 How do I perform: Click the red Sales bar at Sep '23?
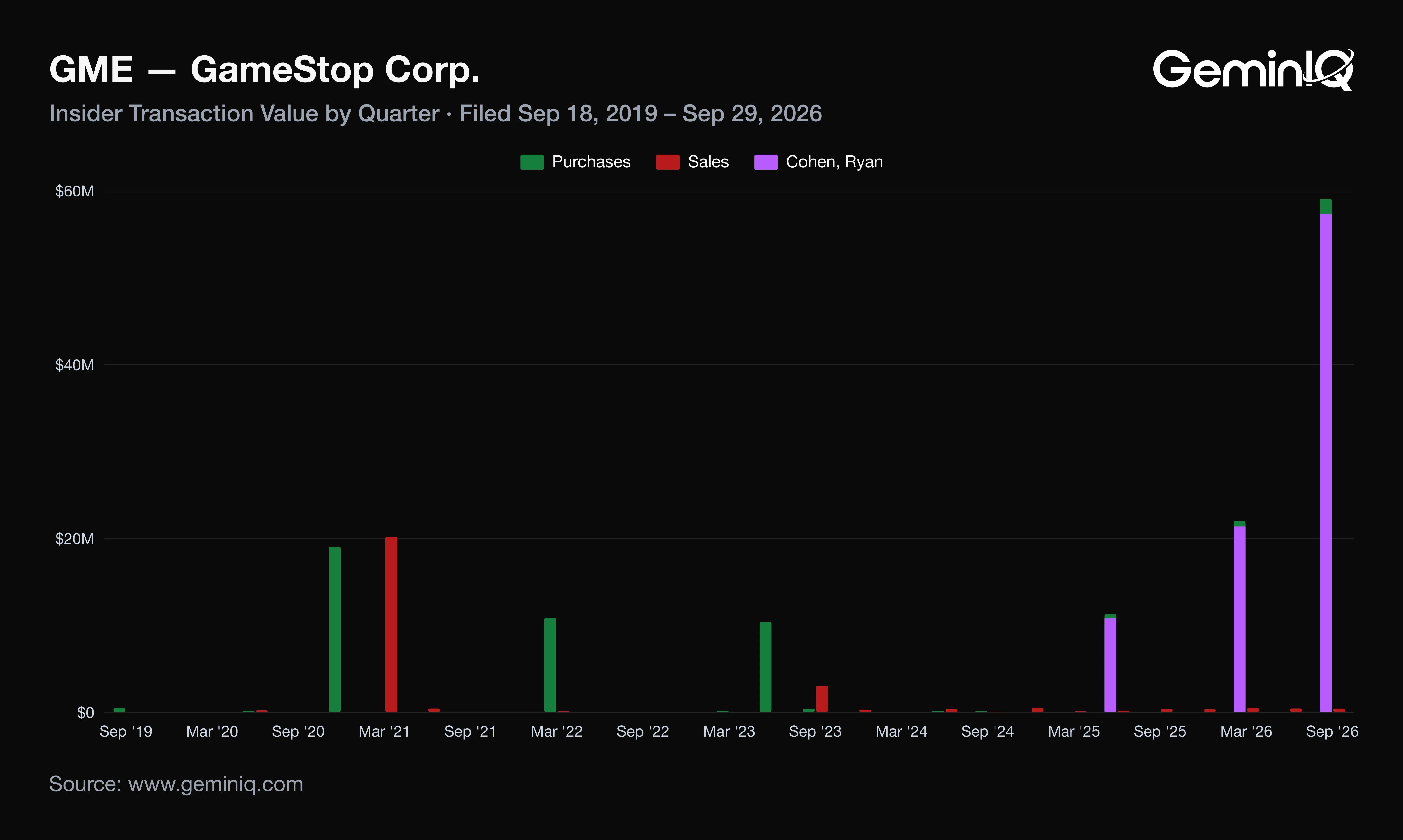(x=822, y=699)
